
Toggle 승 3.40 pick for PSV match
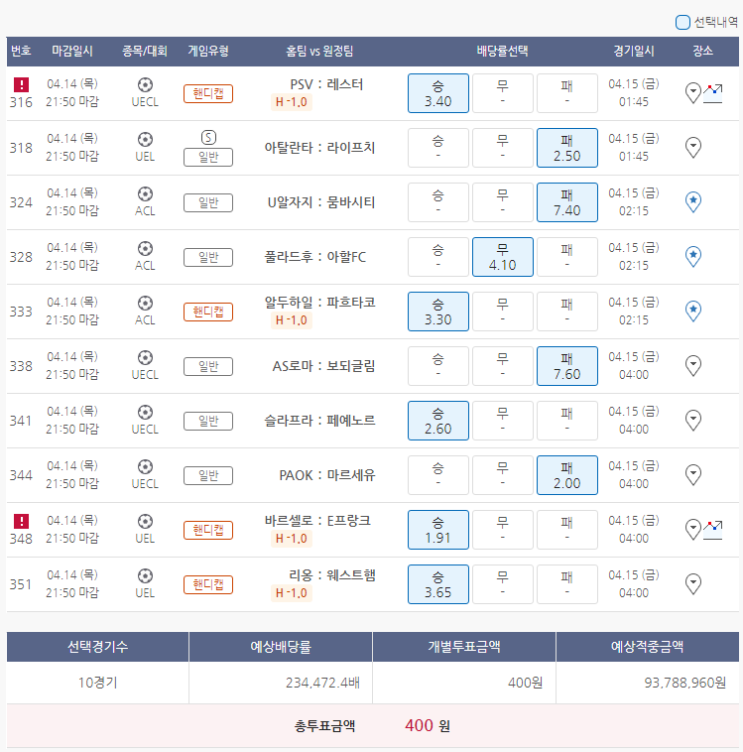click(438, 93)
